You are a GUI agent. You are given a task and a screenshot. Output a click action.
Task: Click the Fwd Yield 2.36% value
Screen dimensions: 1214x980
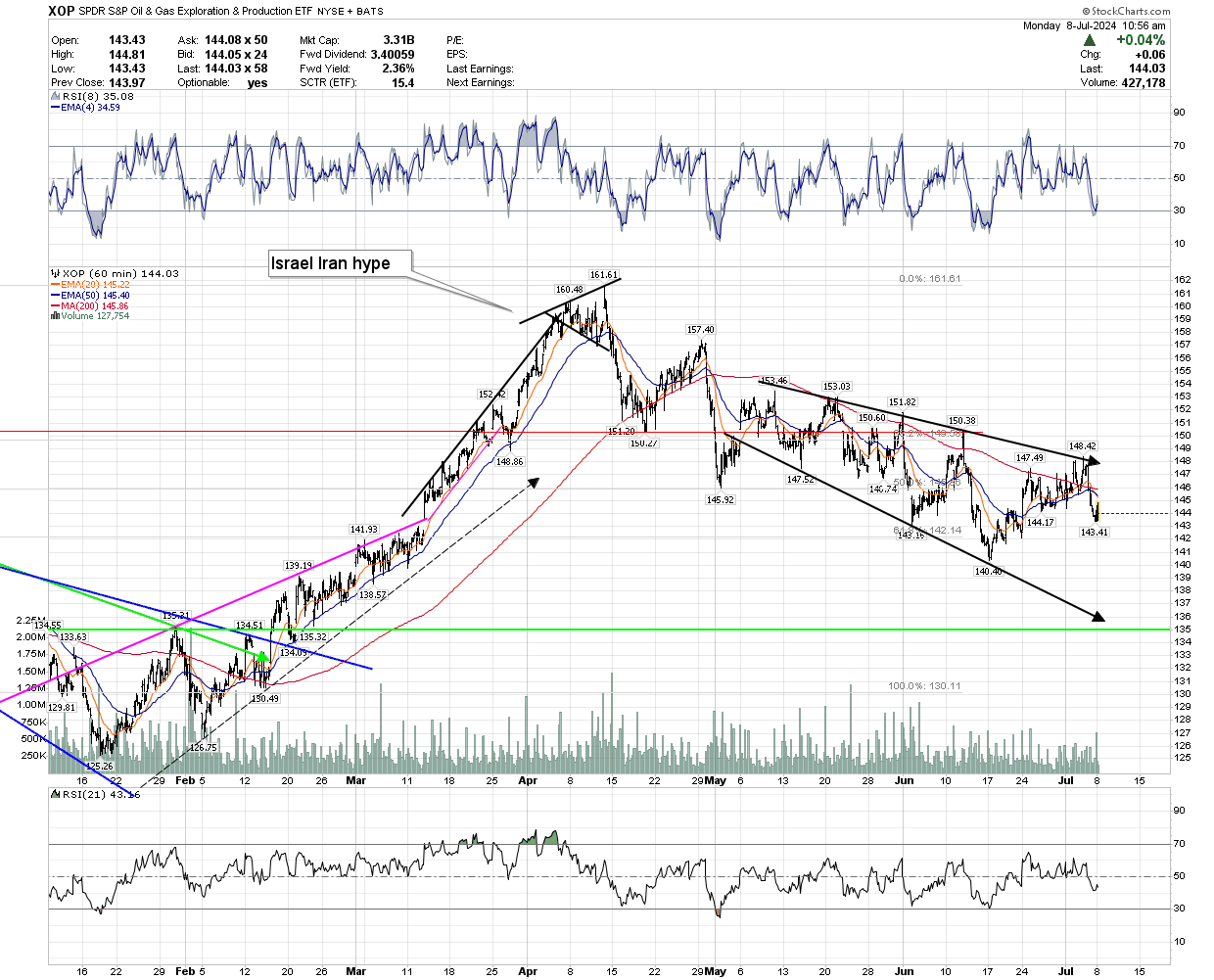click(x=398, y=69)
